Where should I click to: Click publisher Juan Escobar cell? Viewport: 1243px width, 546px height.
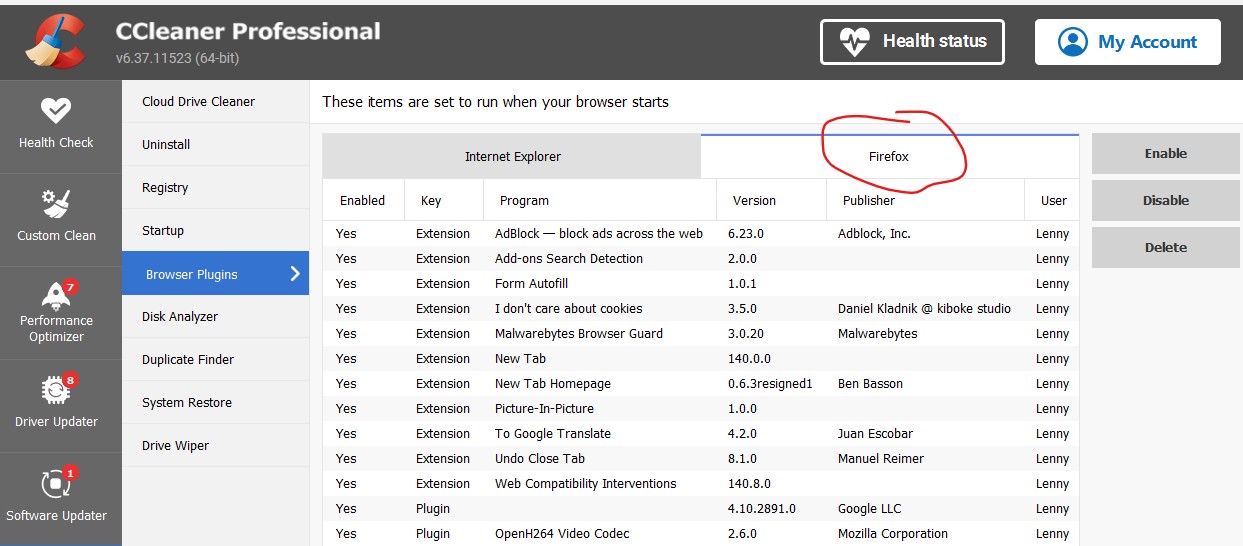pos(874,434)
